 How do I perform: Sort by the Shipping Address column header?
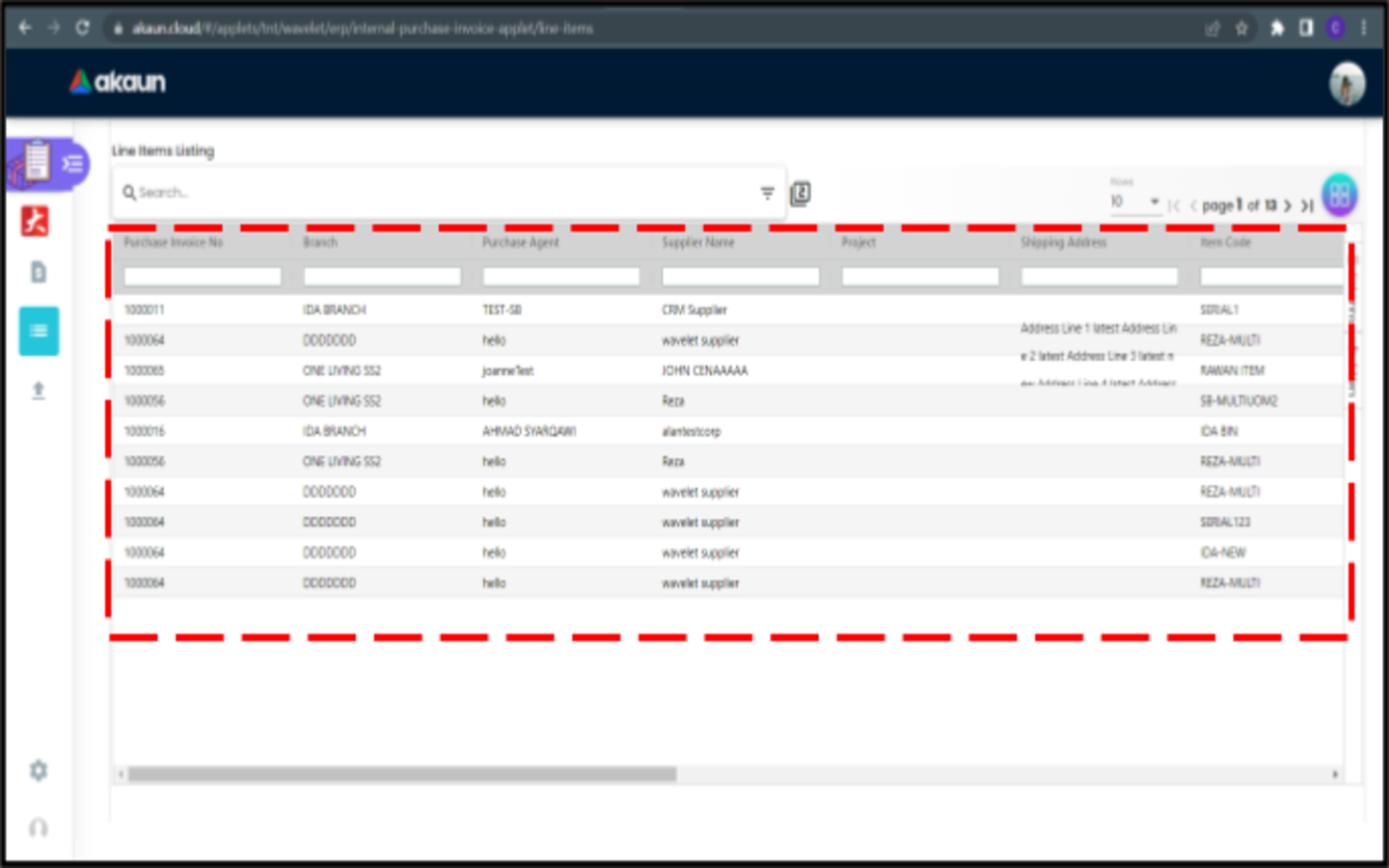click(1064, 242)
